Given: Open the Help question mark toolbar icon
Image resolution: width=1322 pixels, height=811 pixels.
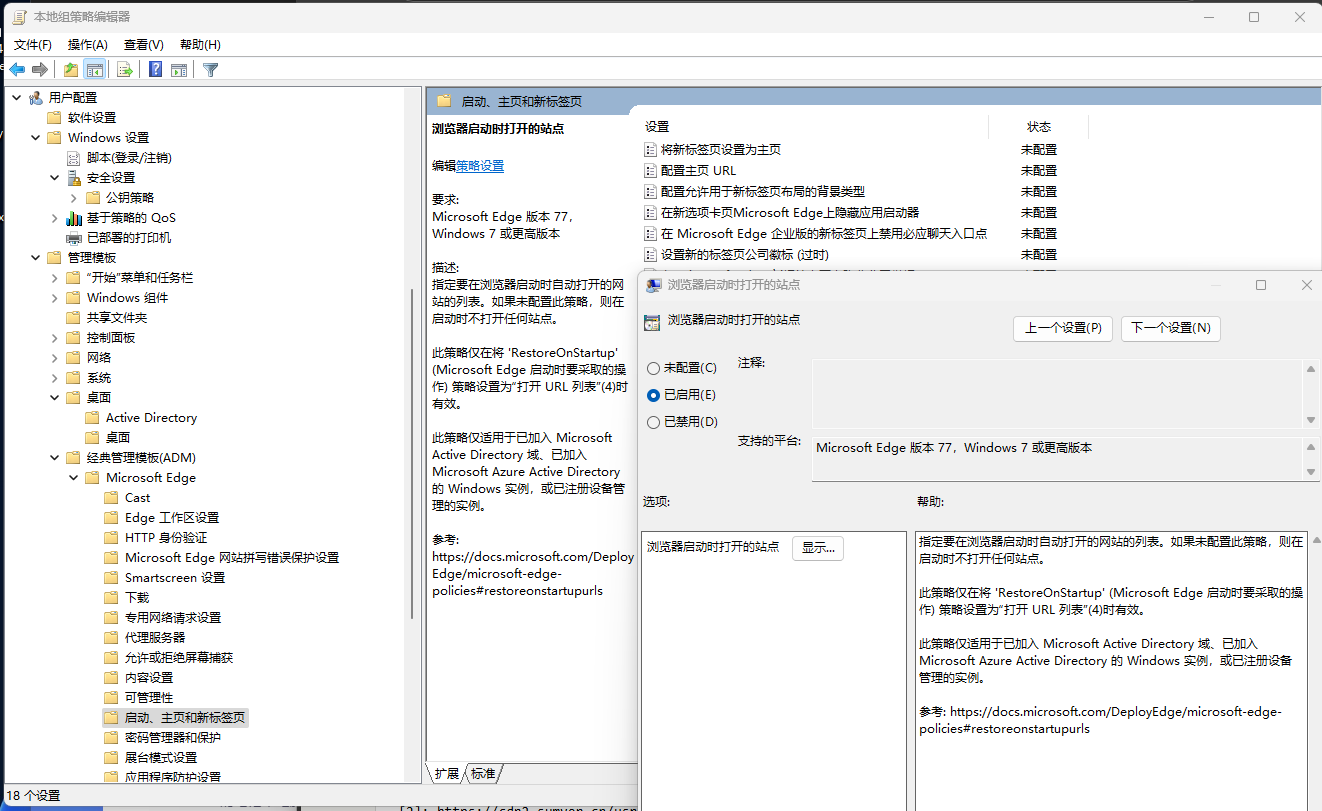Looking at the screenshot, I should (x=156, y=70).
